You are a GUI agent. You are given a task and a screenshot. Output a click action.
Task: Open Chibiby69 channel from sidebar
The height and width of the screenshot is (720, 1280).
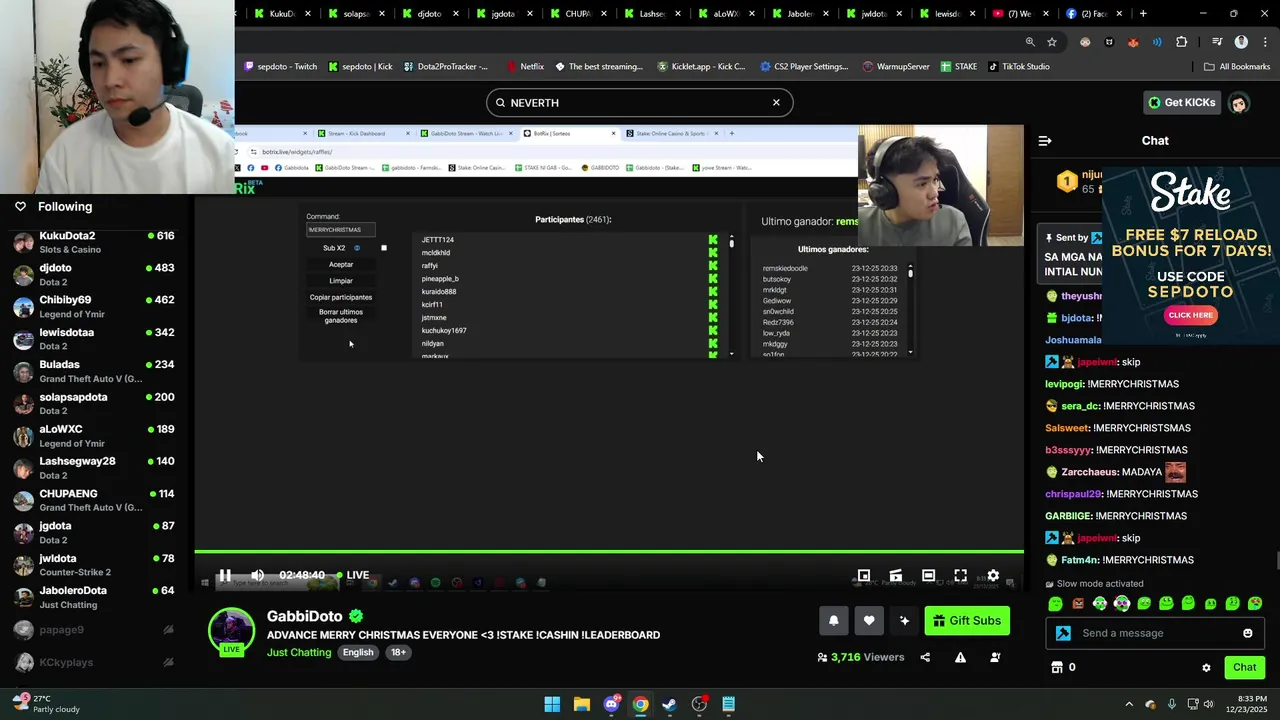point(95,306)
